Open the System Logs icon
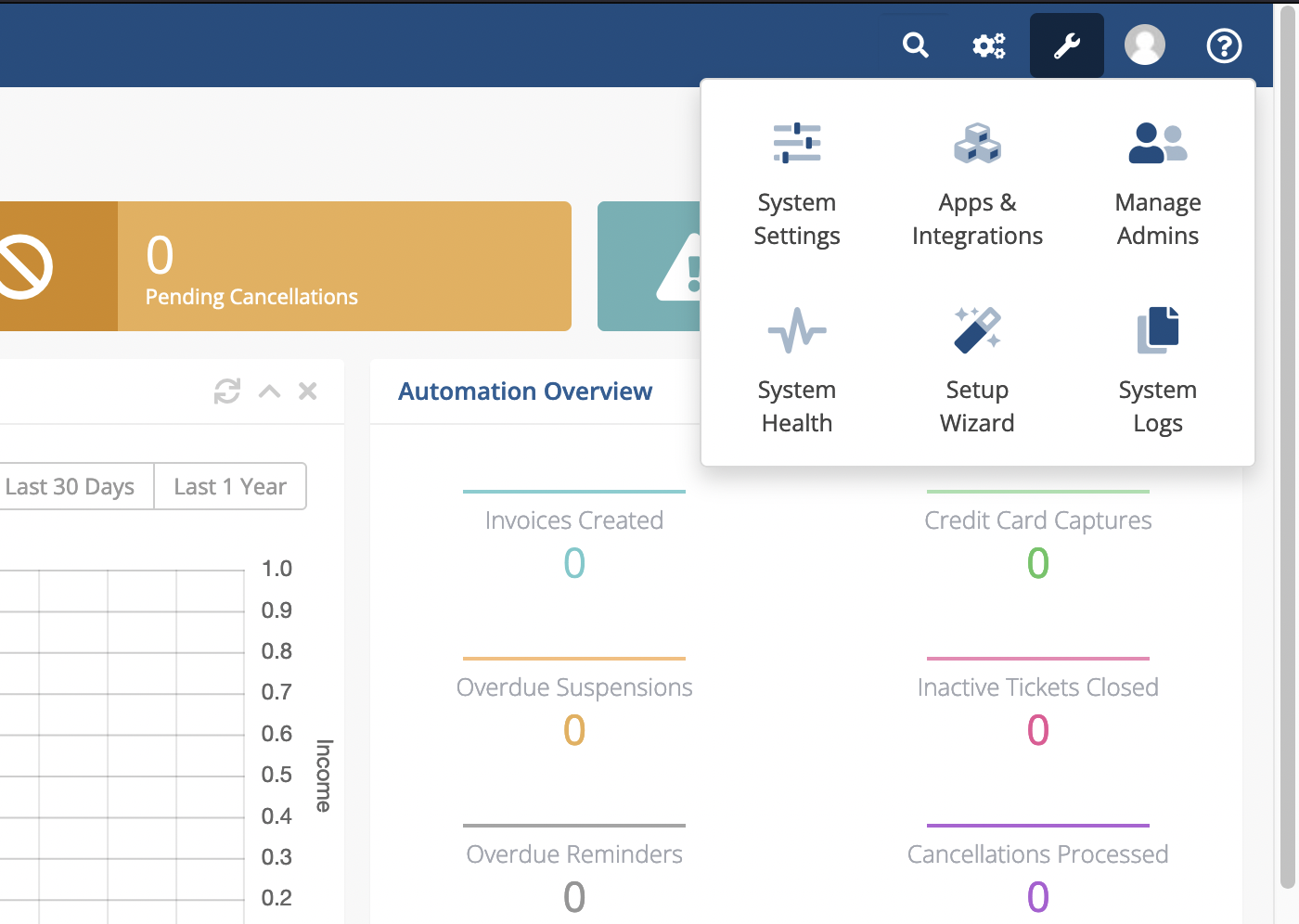The image size is (1299, 924). point(1157,331)
